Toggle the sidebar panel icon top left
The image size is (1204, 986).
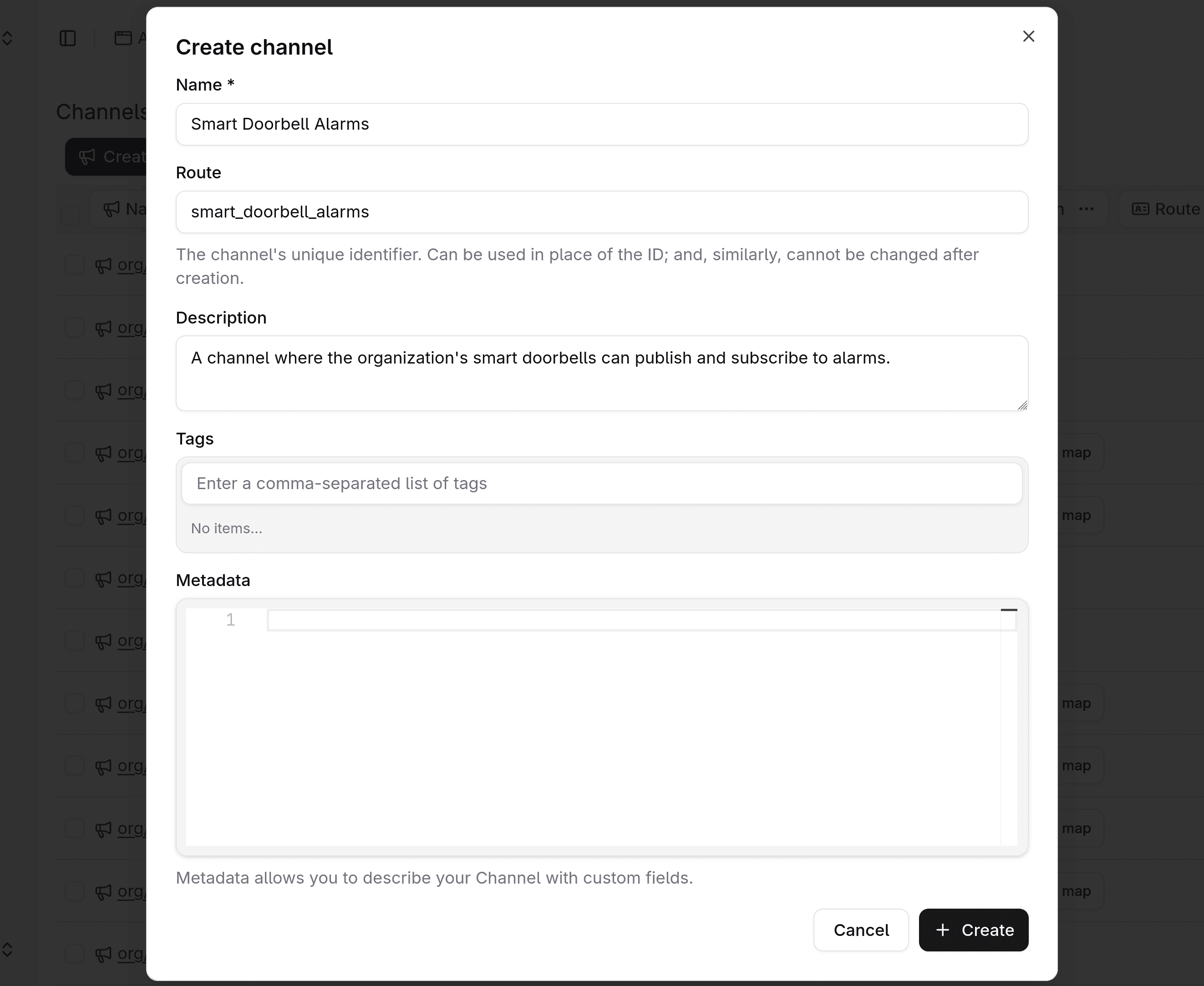click(x=68, y=37)
